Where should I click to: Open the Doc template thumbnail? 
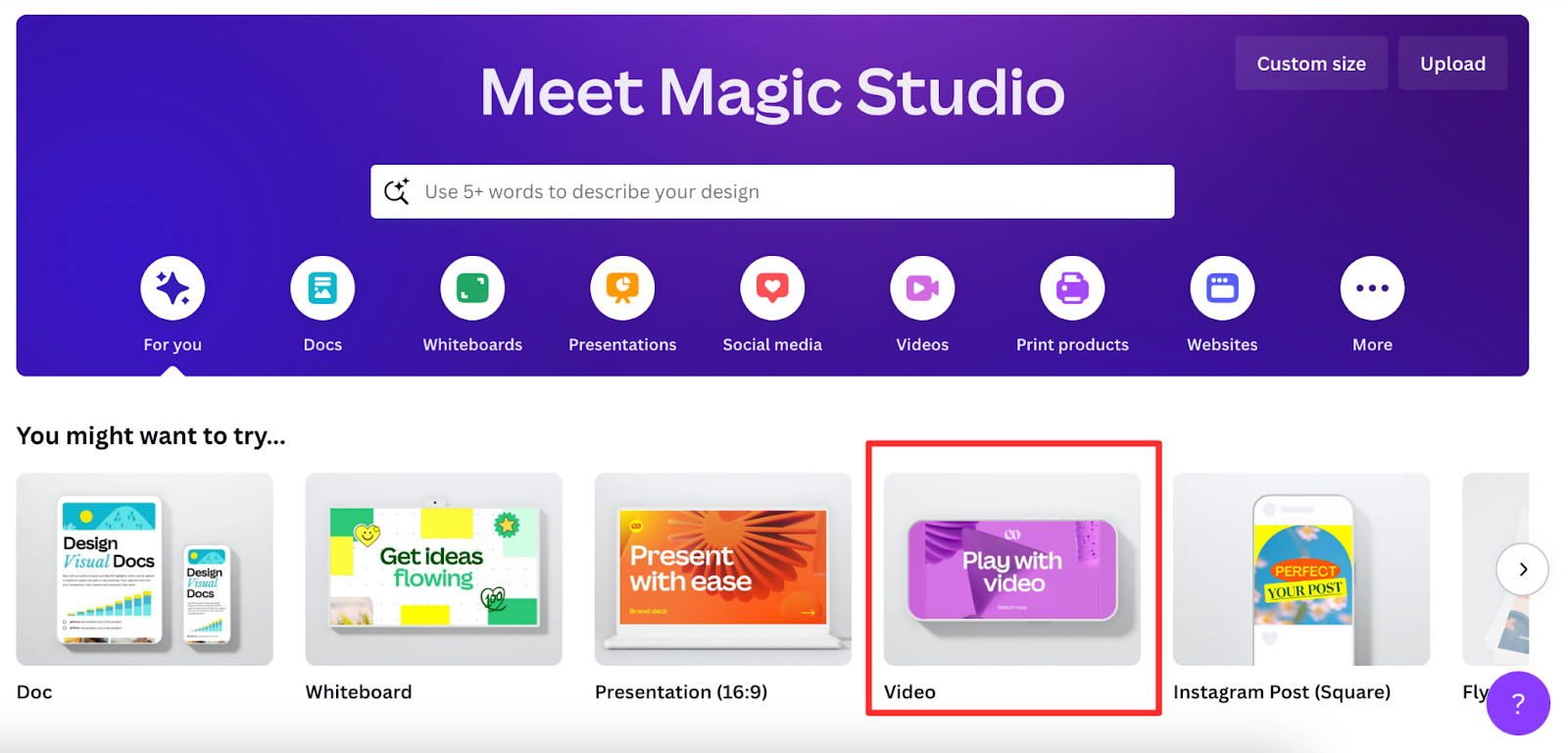tap(145, 570)
